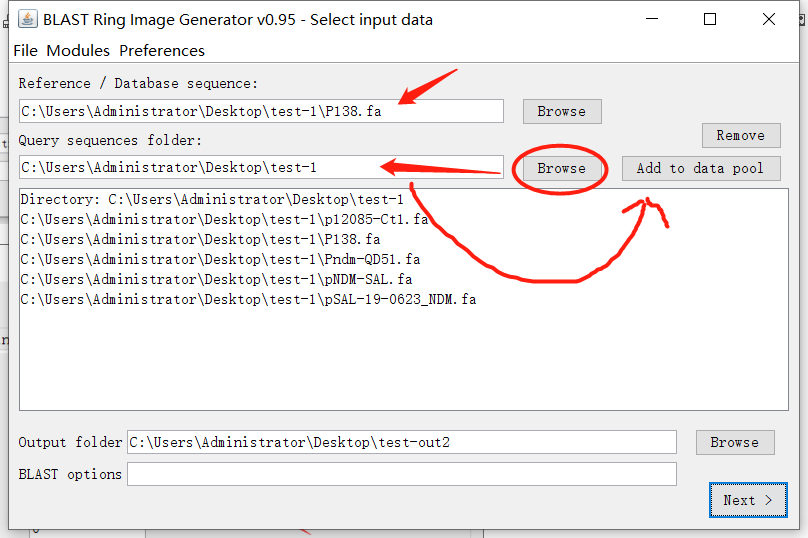This screenshot has height=538, width=808.
Task: Click the BLAST options text field
Action: click(401, 474)
